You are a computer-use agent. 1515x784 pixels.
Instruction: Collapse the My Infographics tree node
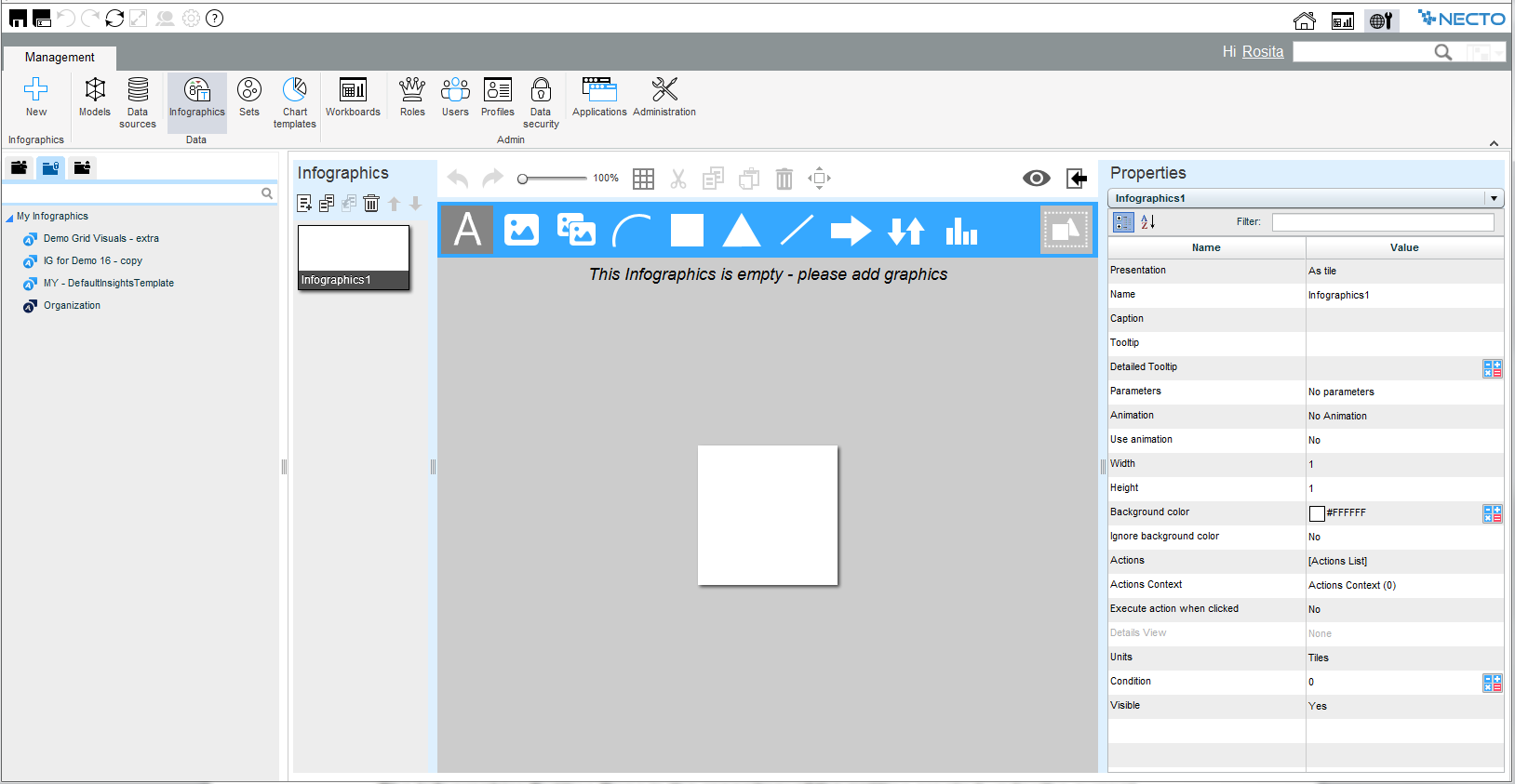click(x=9, y=218)
